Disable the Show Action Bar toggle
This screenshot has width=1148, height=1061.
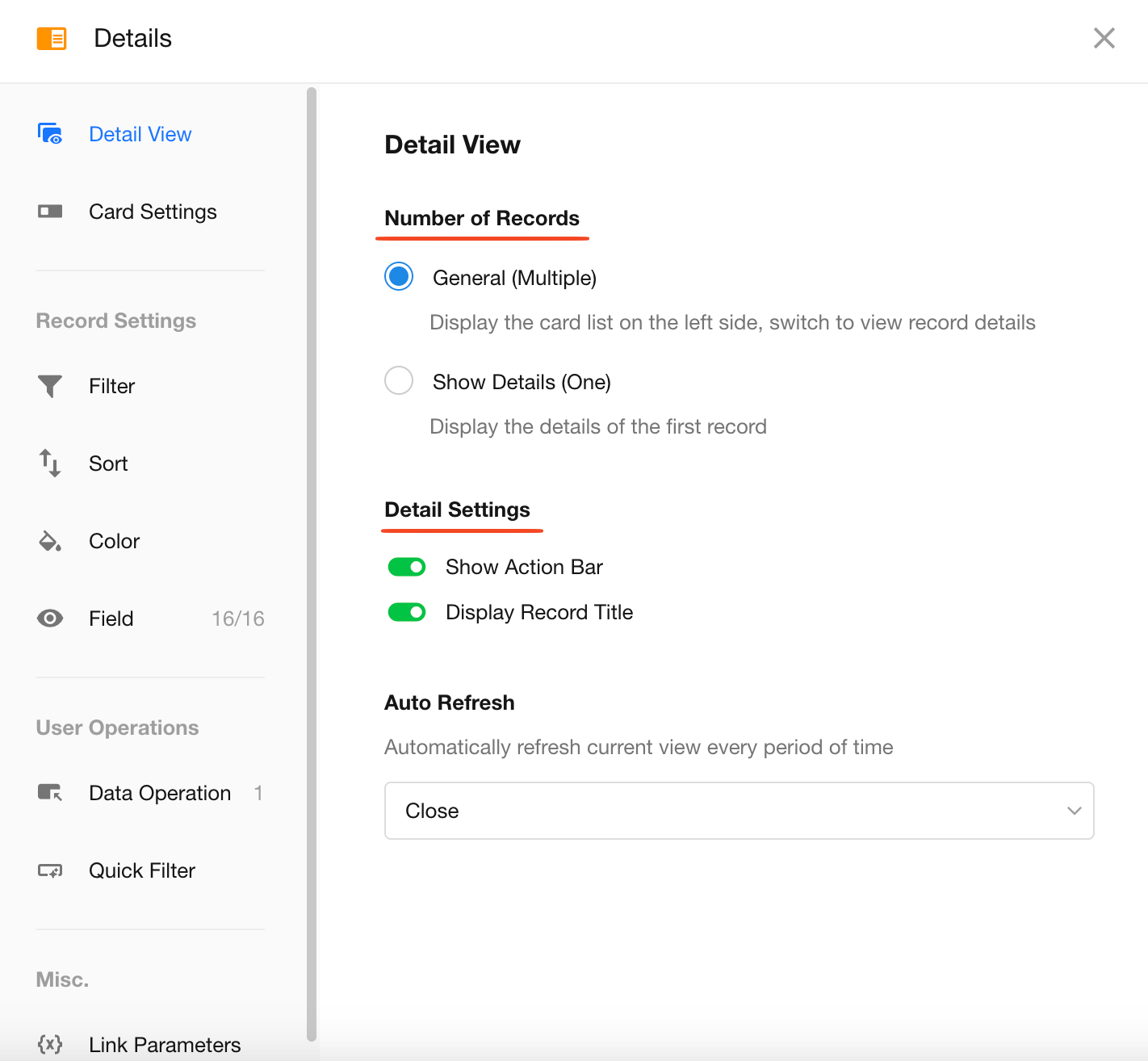pyautogui.click(x=407, y=568)
